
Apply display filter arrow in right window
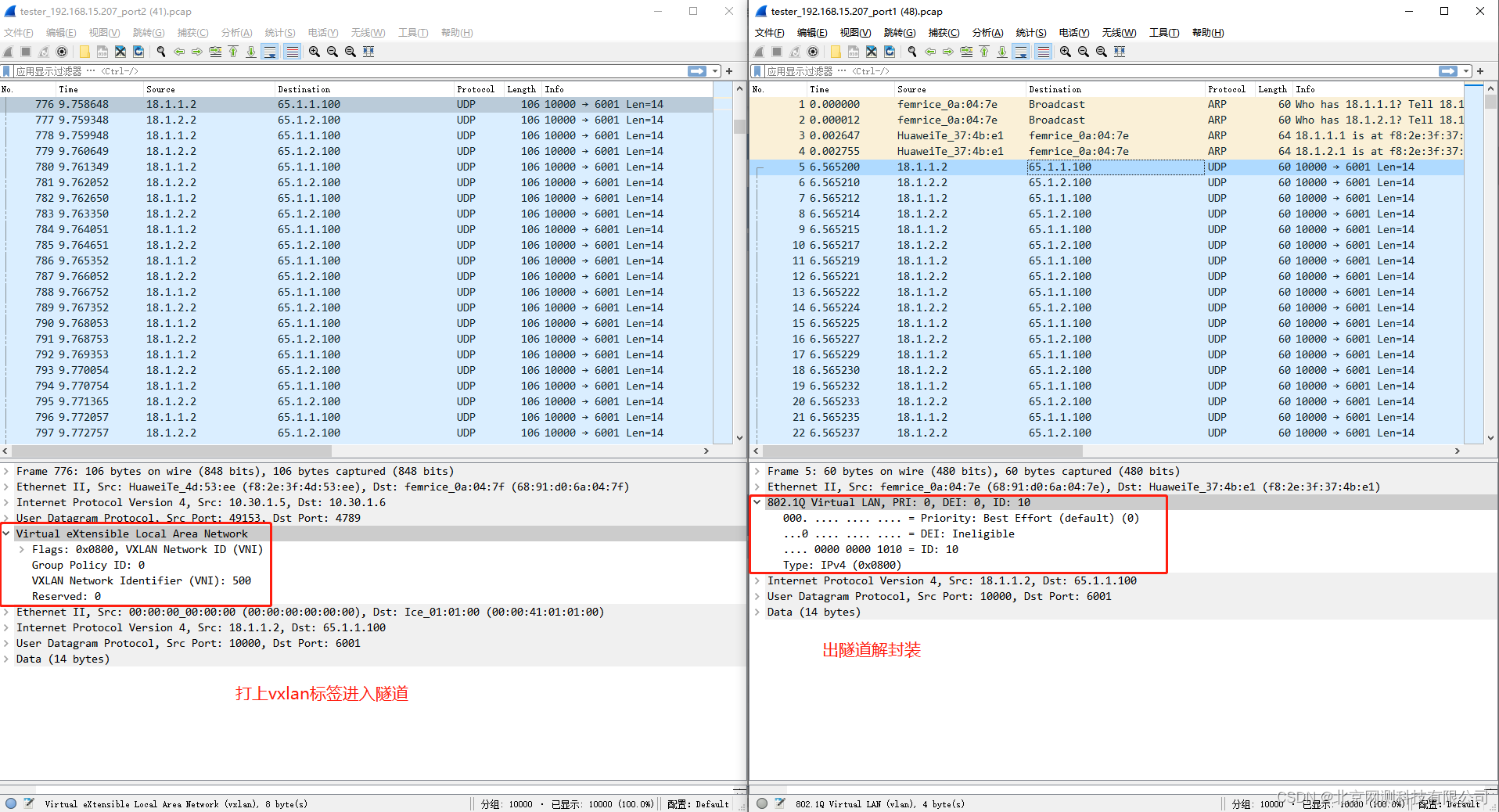pyautogui.click(x=1447, y=71)
